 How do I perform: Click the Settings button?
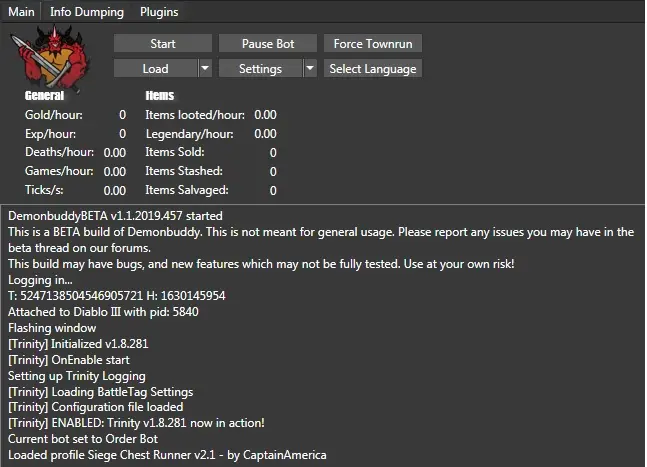[x=260, y=68]
